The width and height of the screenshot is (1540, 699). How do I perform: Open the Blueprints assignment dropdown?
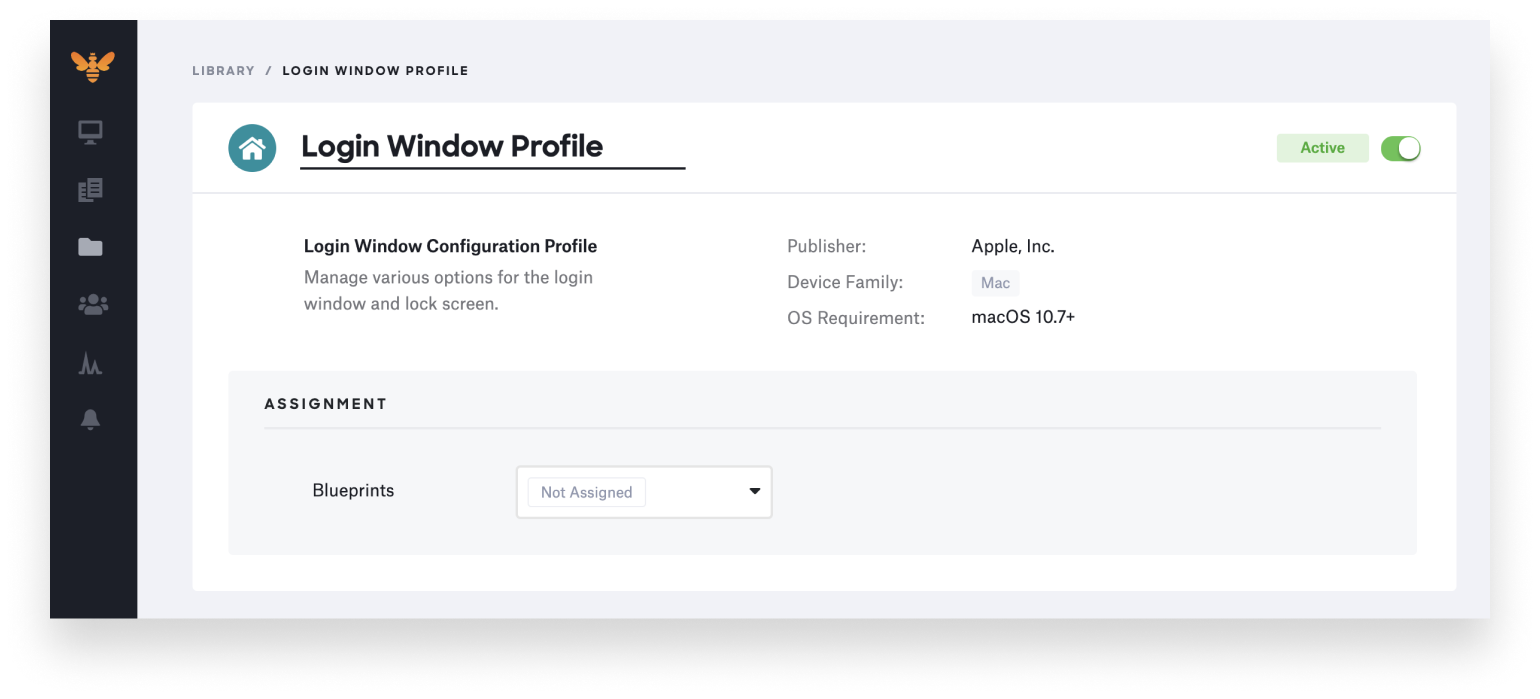point(644,491)
